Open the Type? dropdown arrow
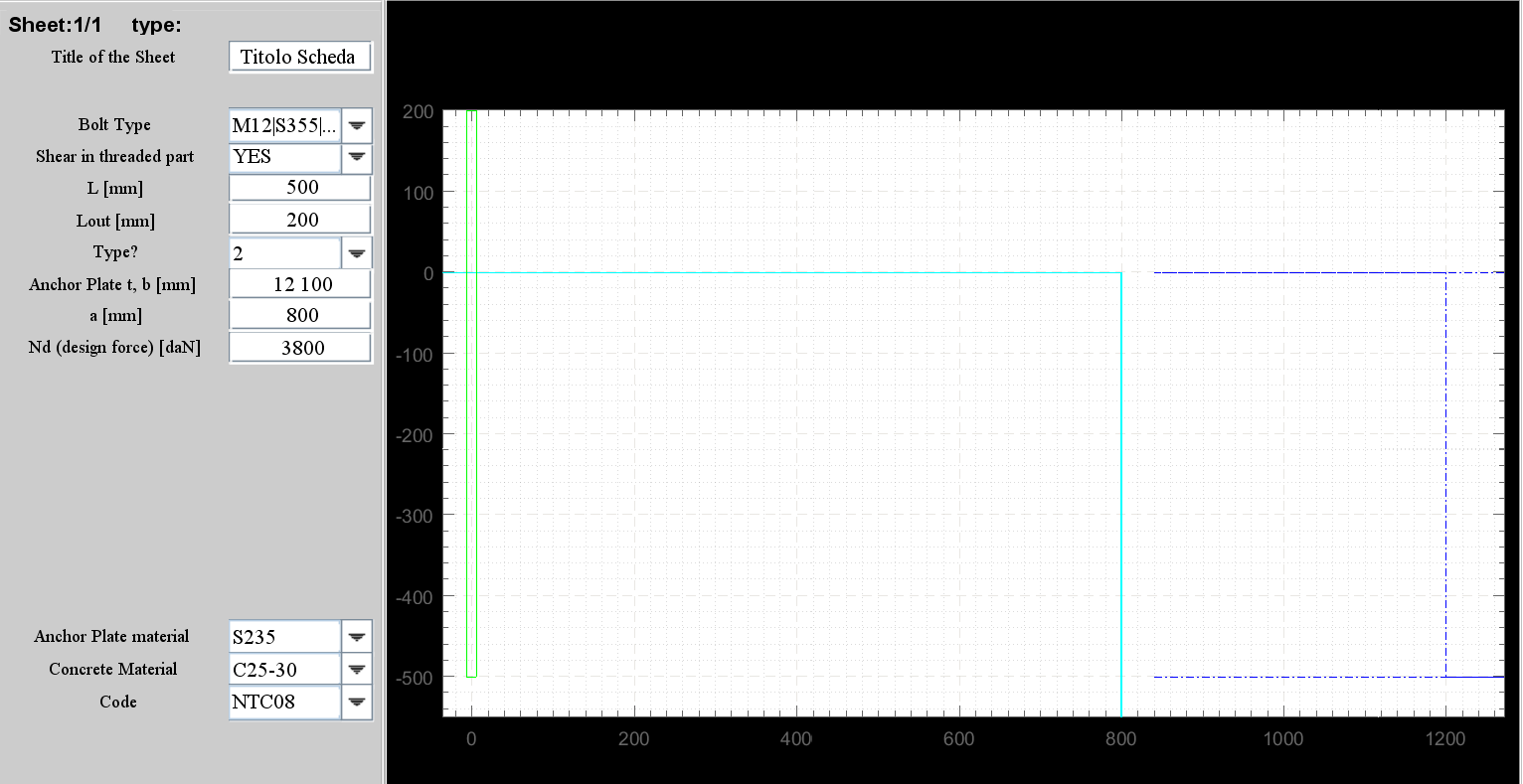The image size is (1523, 784). (357, 253)
